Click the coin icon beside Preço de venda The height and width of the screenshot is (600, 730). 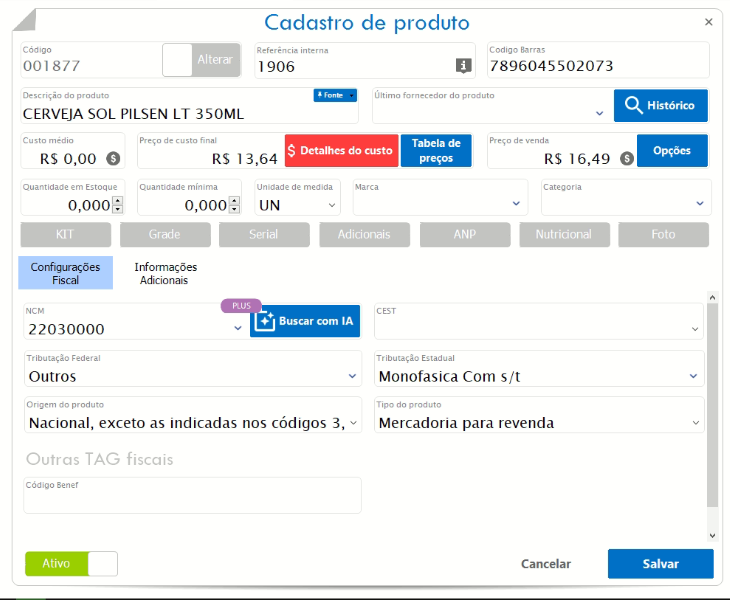pyautogui.click(x=626, y=158)
